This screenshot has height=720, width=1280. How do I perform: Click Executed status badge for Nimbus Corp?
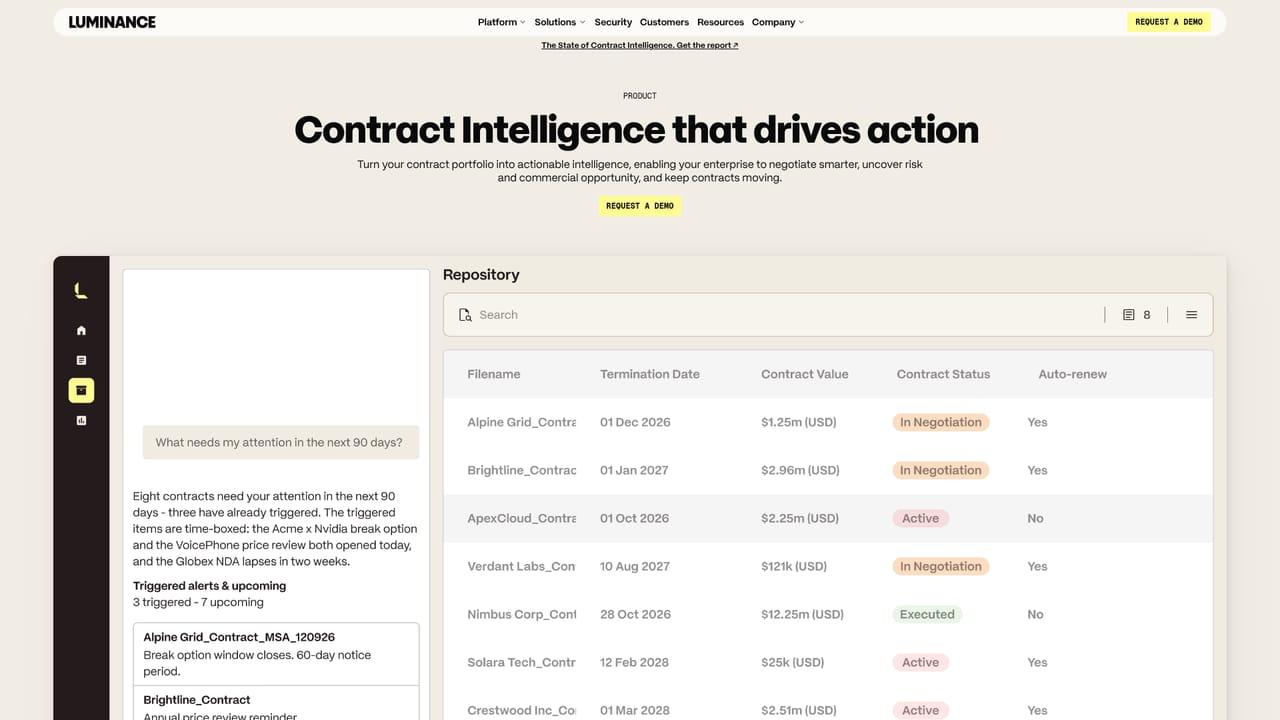[x=927, y=614]
